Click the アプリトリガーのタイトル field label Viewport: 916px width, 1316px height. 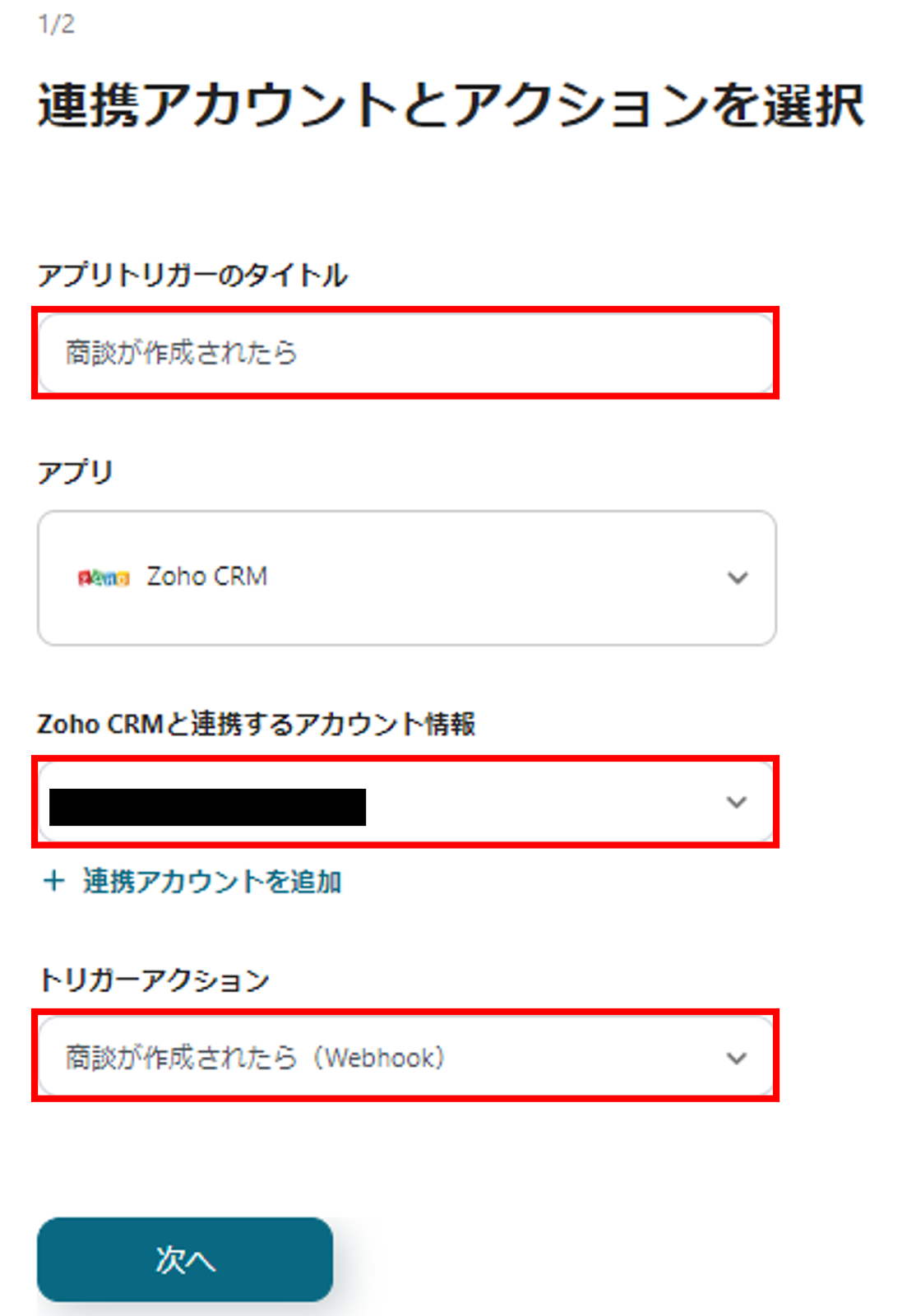click(192, 275)
